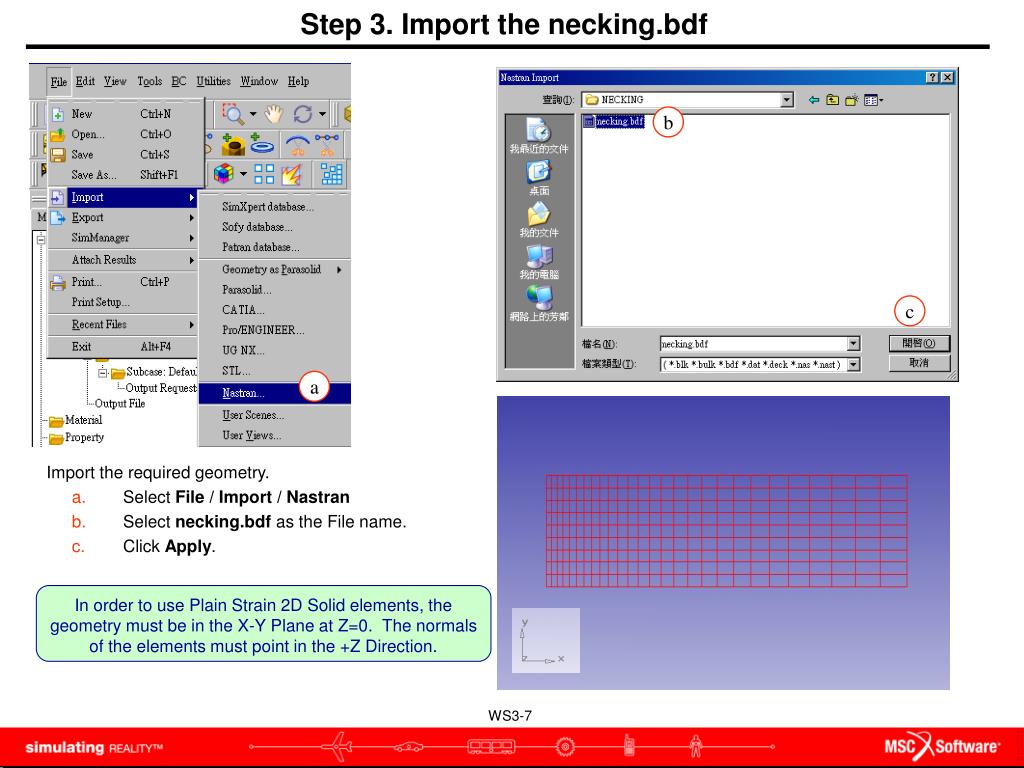1024x768 pixels.
Task: Click the four blue squares icon
Action: [x=264, y=174]
